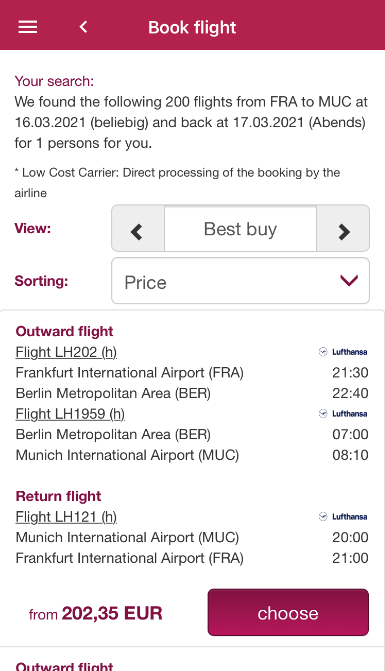
Task: Tap the 21:30 Frankfurt departure time
Action: (x=350, y=372)
